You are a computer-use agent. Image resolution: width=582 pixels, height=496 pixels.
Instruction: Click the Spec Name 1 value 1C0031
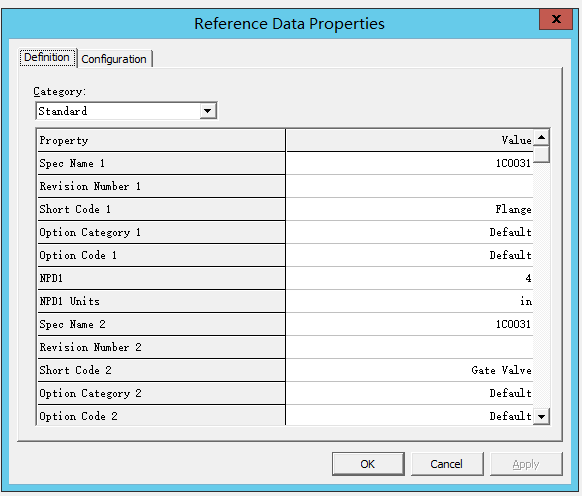click(x=410, y=163)
